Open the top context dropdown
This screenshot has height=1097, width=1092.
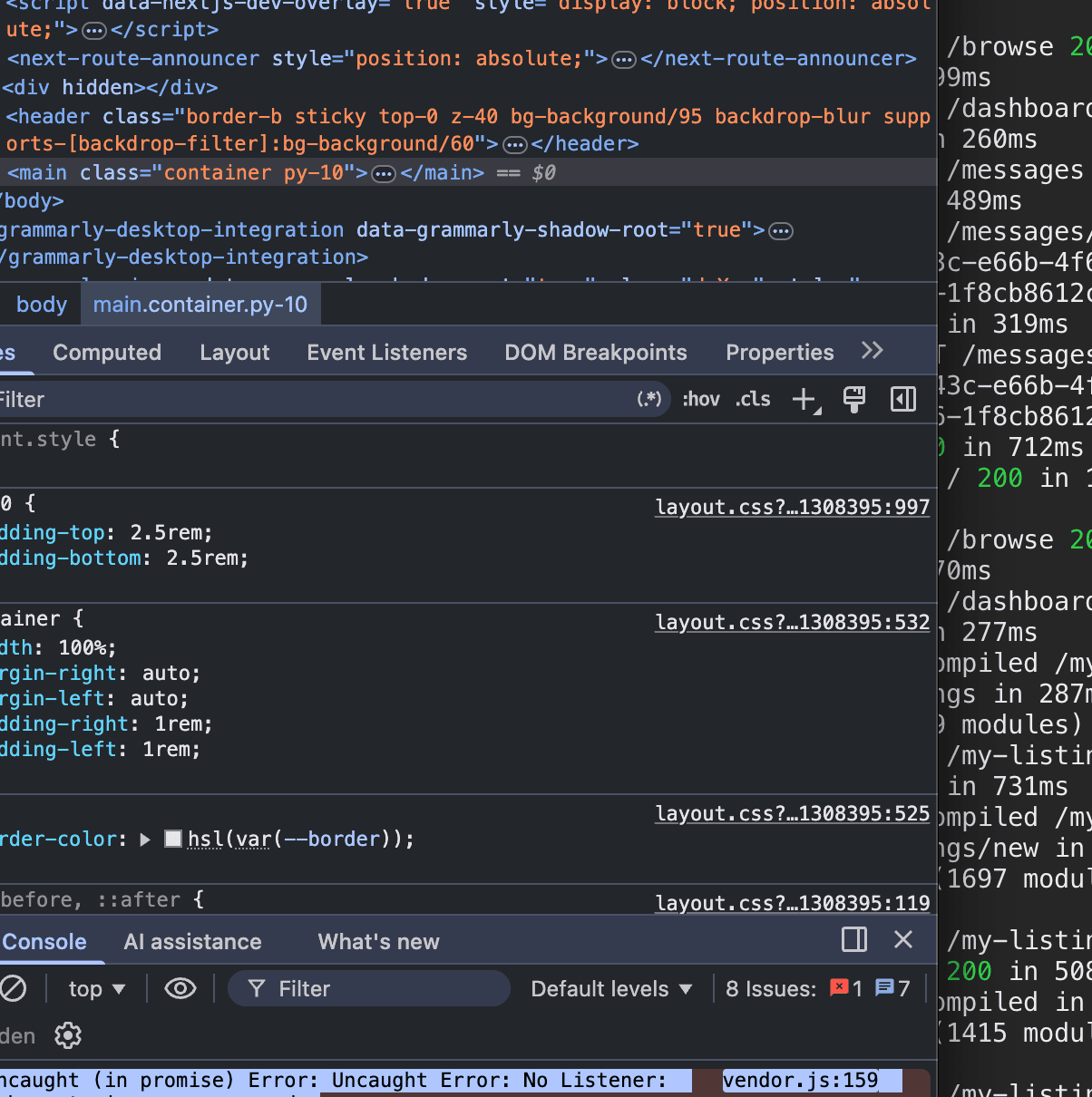97,989
